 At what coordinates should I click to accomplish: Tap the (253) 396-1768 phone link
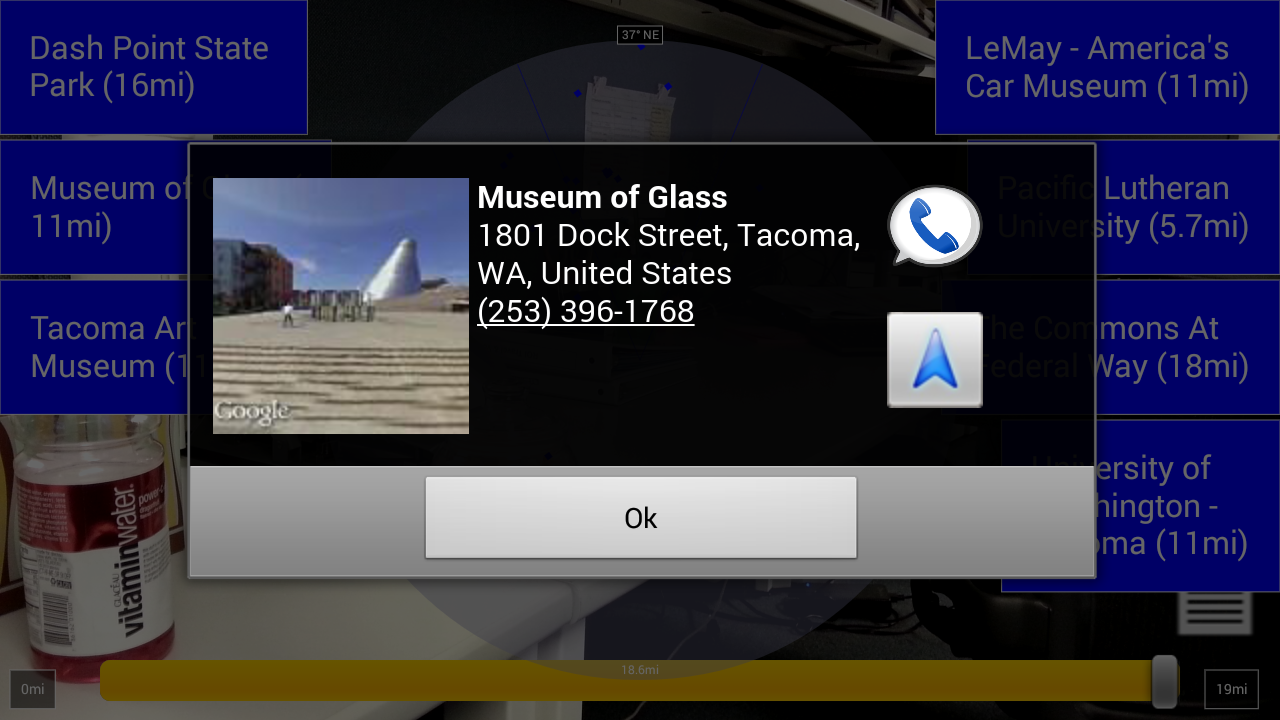586,311
